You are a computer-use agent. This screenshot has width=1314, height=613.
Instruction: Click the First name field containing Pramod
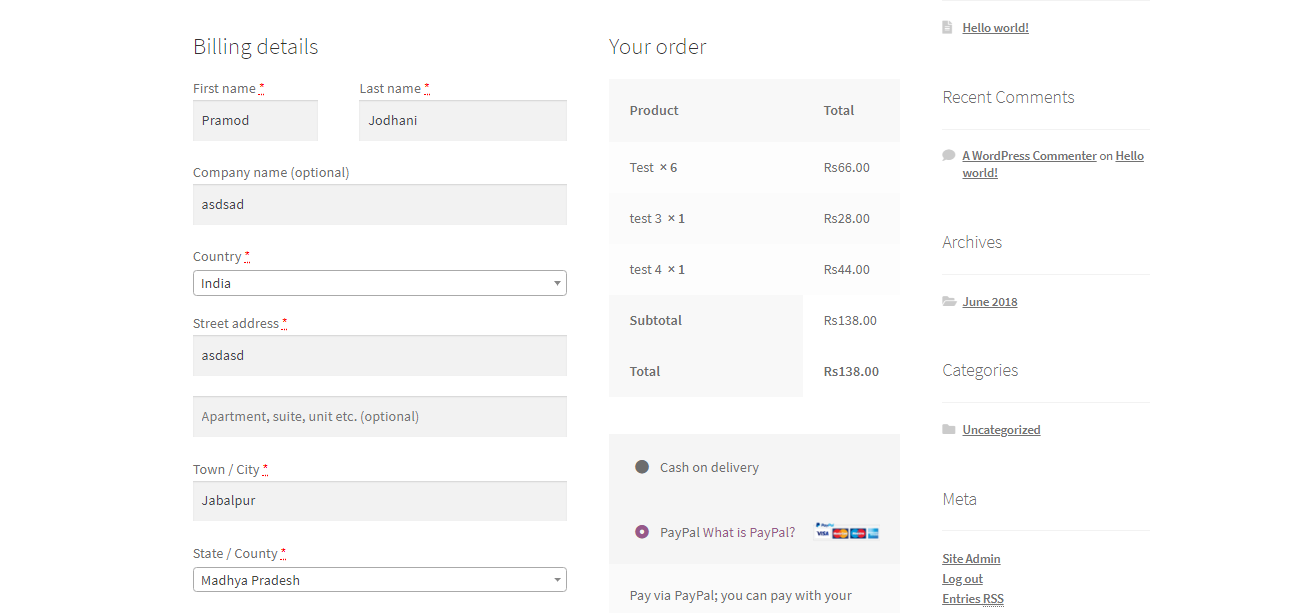(x=255, y=121)
